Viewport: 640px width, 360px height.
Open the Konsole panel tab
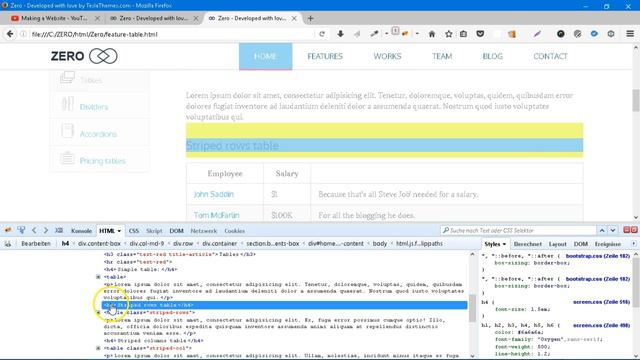coord(81,231)
